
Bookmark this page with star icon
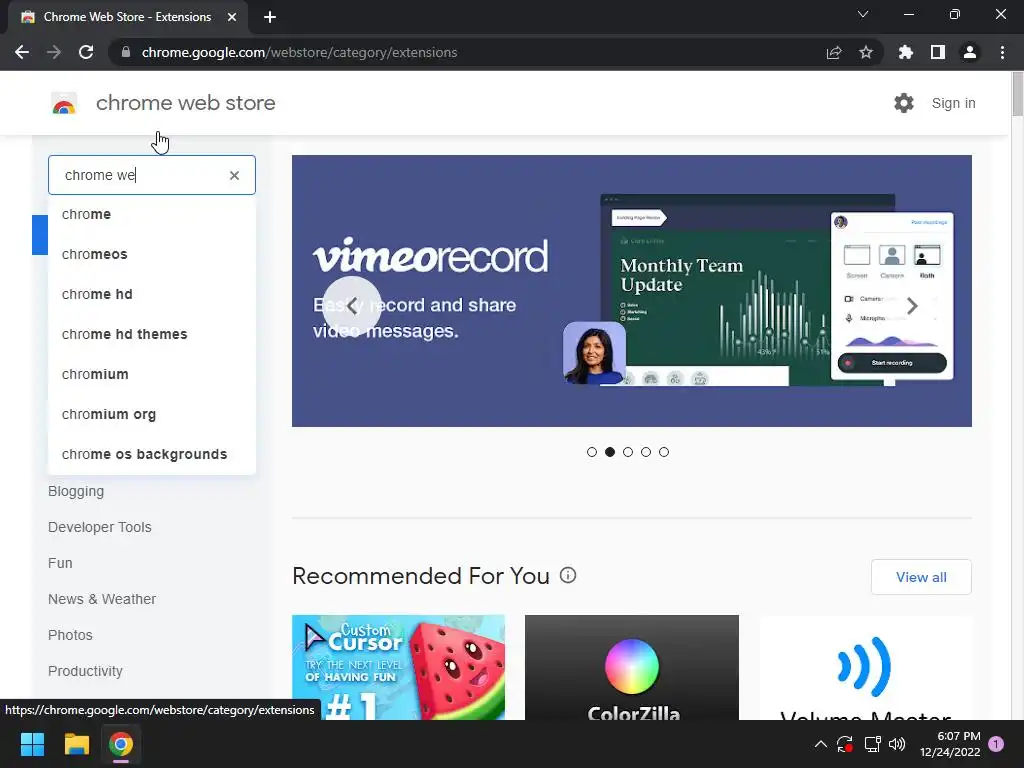(866, 52)
